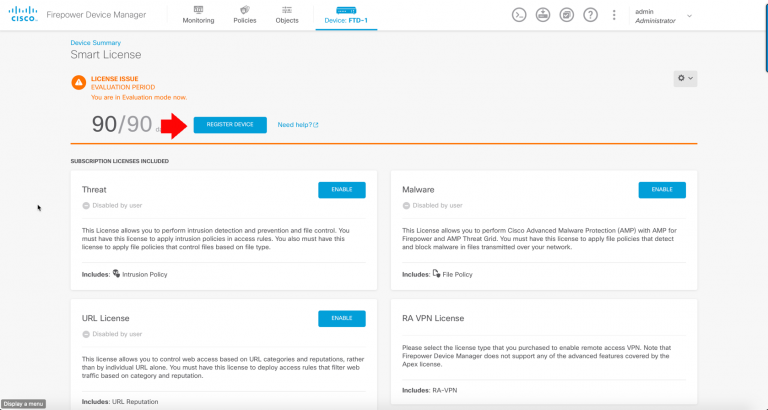Click the Firepower Device Manager title
768x410 pixels.
click(96, 15)
